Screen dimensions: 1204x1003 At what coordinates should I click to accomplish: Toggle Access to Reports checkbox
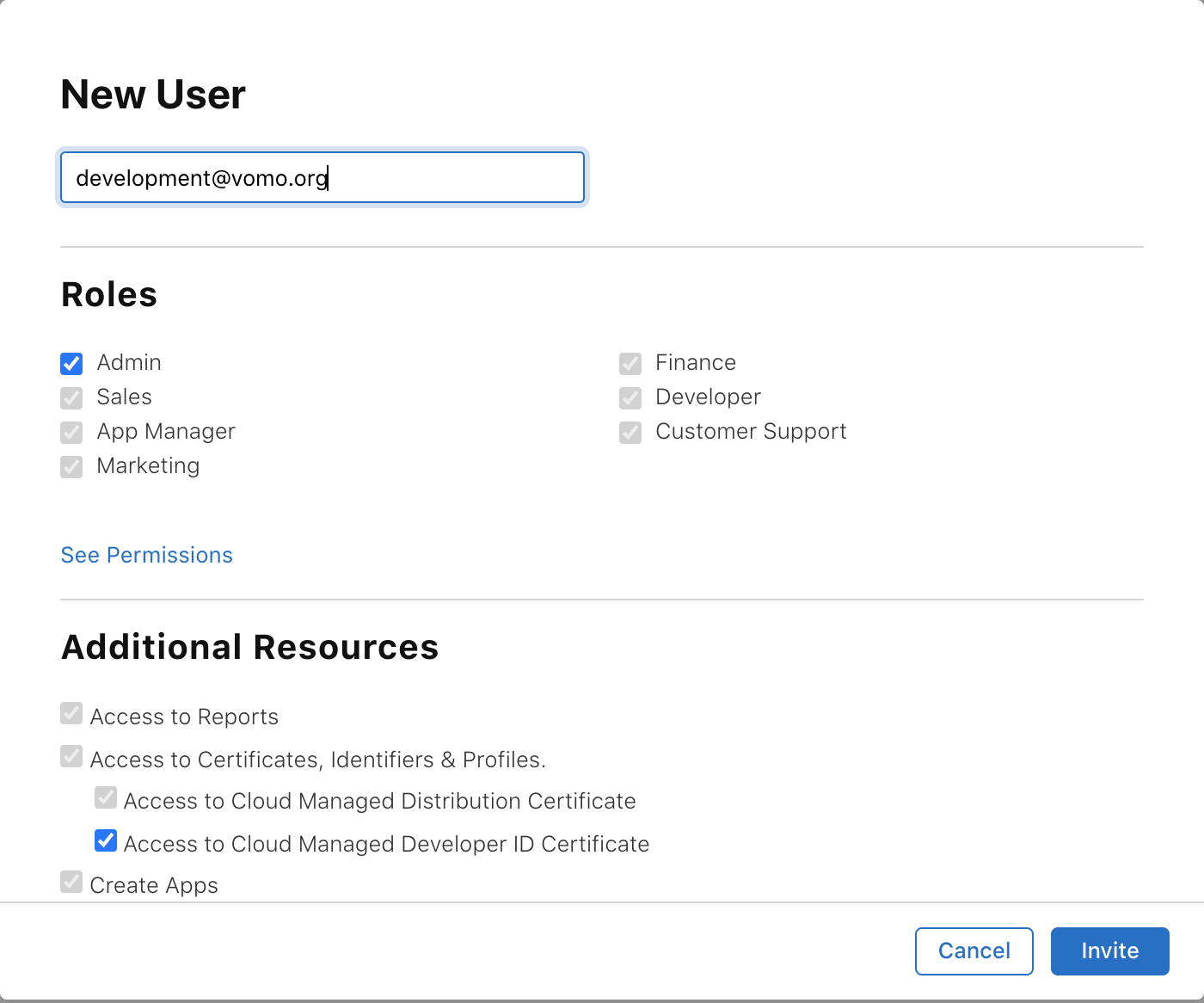click(71, 713)
